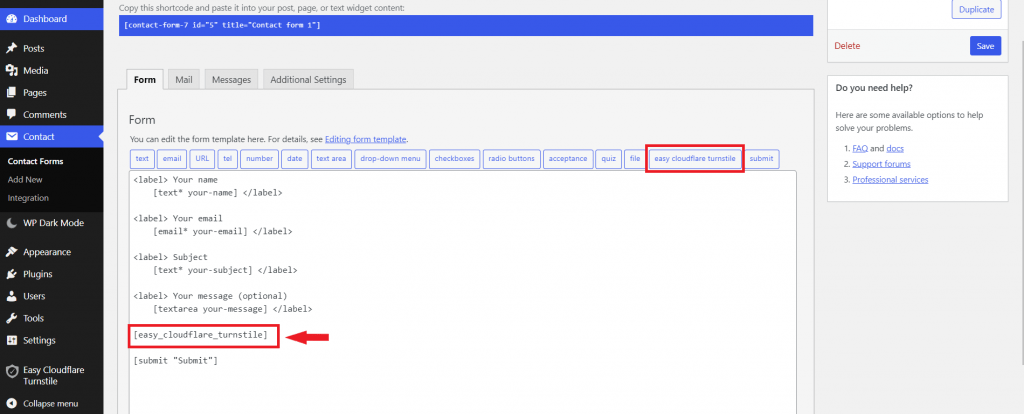Switch to the Form tab
This screenshot has width=1024, height=414.
click(145, 80)
